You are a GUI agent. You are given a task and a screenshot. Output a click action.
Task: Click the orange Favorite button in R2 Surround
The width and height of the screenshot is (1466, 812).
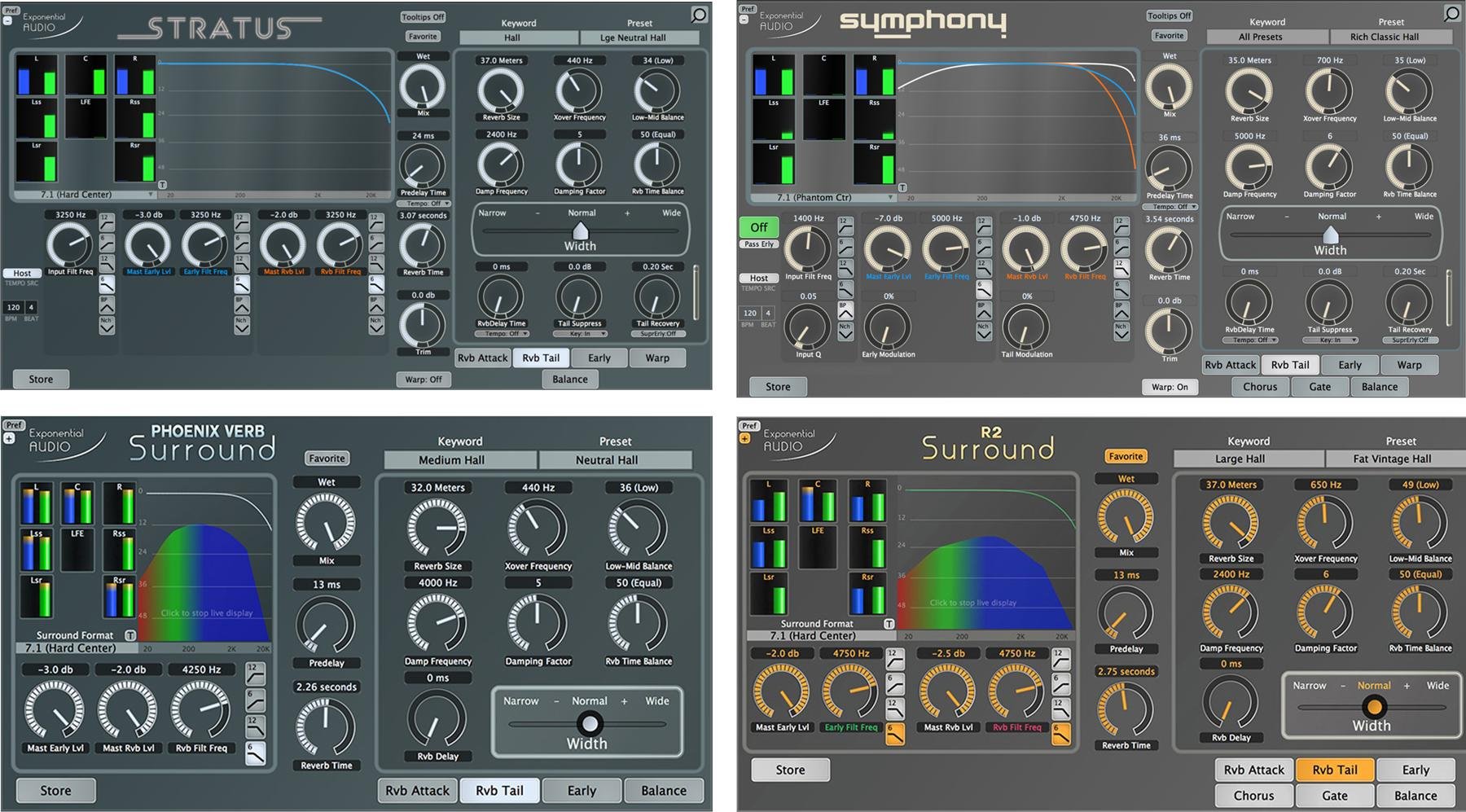[1126, 457]
